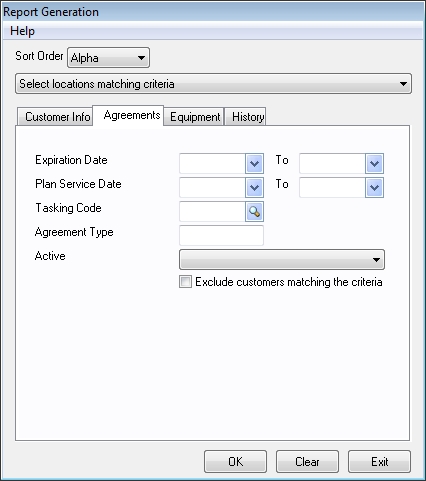Click the Clear button
The height and width of the screenshot is (481, 426).
307,462
